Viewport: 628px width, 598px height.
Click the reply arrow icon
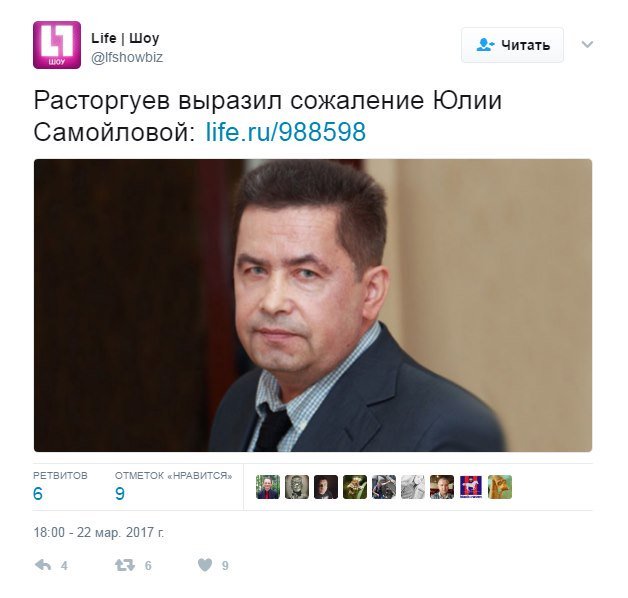point(43,565)
